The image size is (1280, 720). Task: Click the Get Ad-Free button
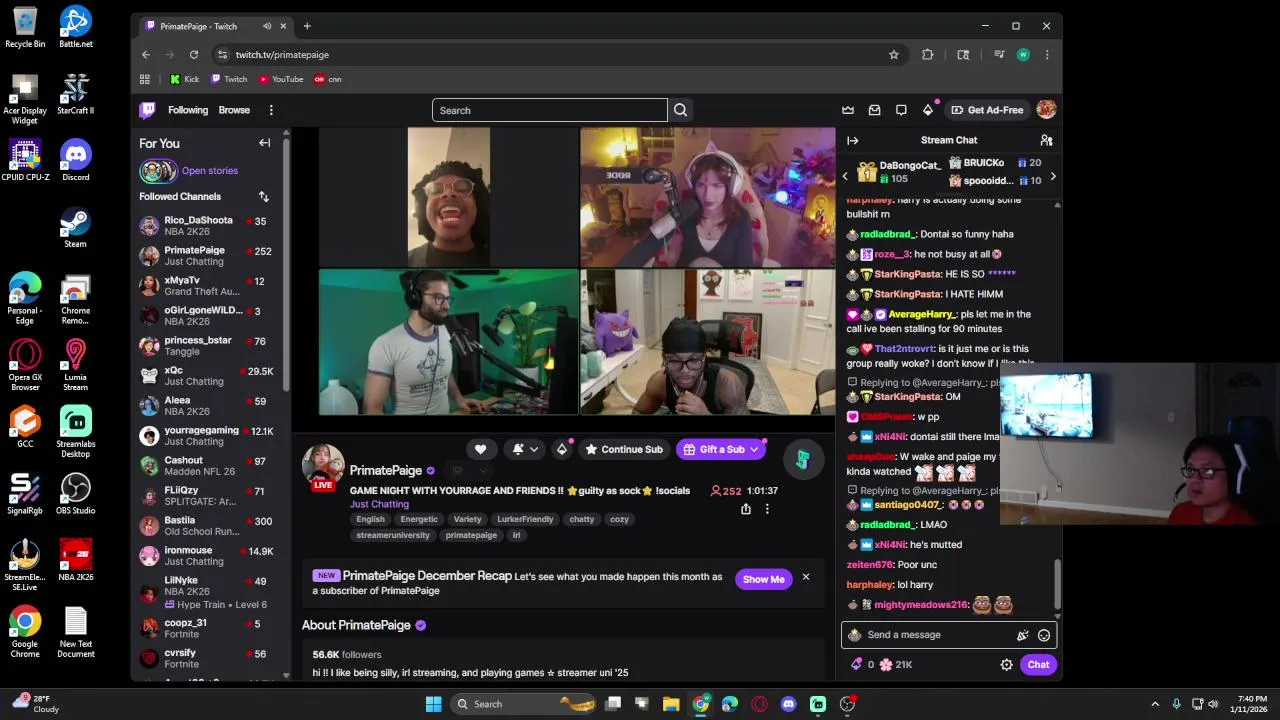[987, 110]
